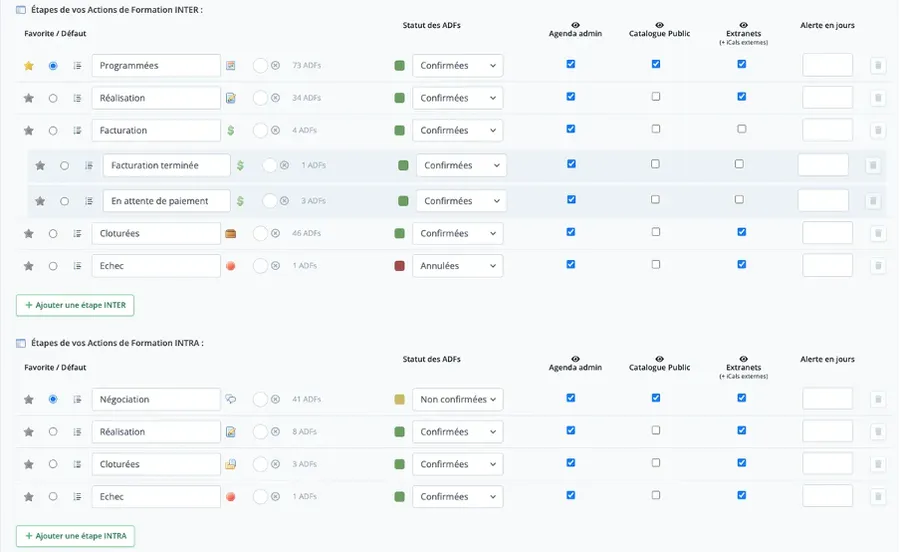Open the Non confirmées dropdown for Négociation
900x552 pixels.
tap(458, 400)
